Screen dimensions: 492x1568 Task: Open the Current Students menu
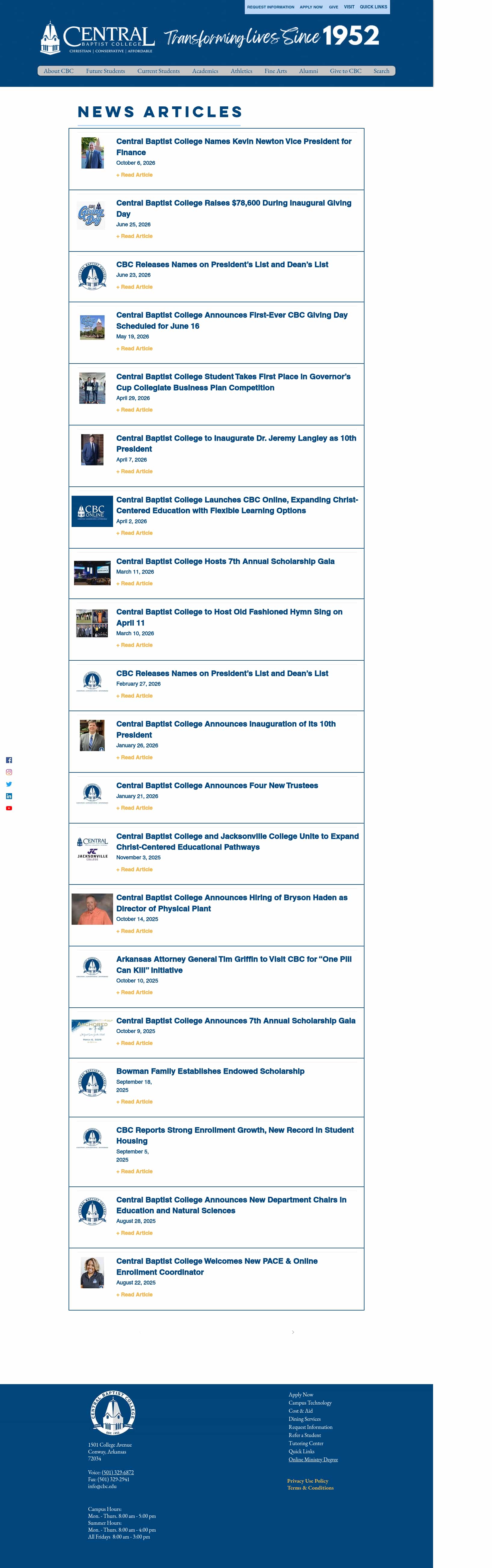pos(158,71)
